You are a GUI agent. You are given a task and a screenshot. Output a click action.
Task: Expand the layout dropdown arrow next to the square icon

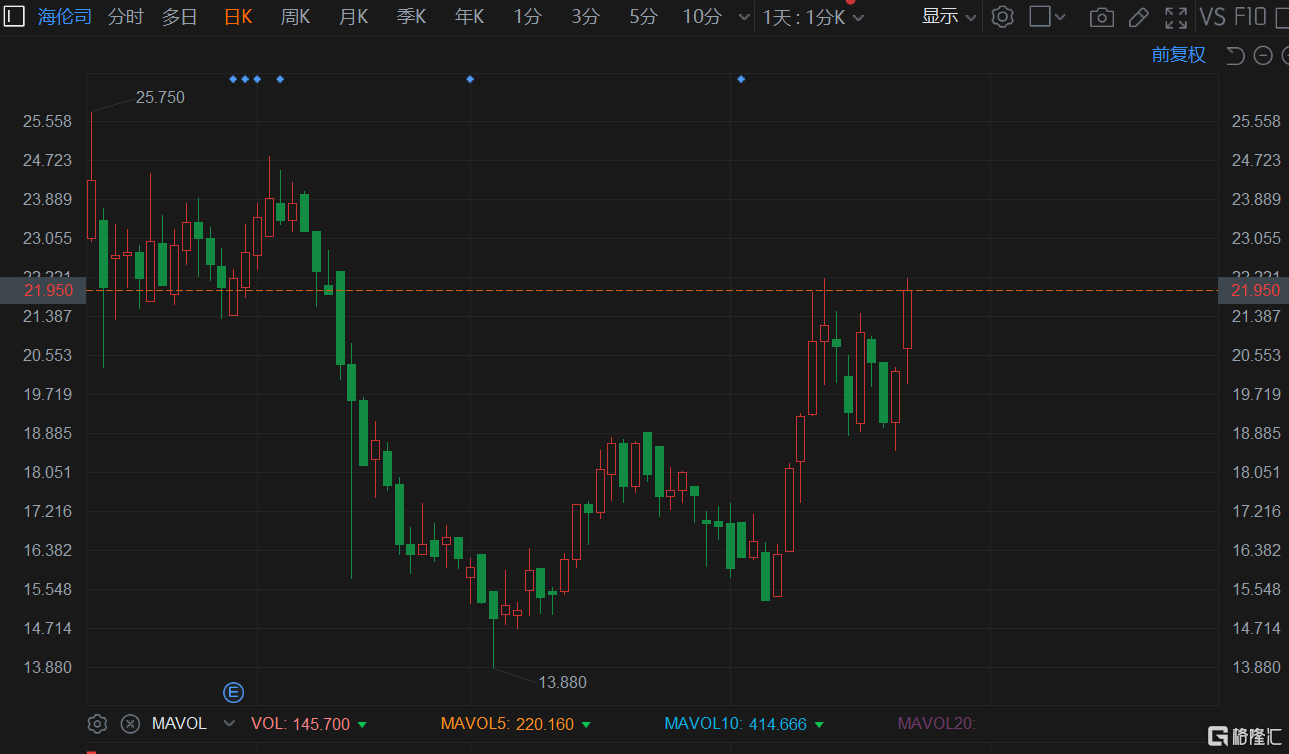coord(1061,17)
